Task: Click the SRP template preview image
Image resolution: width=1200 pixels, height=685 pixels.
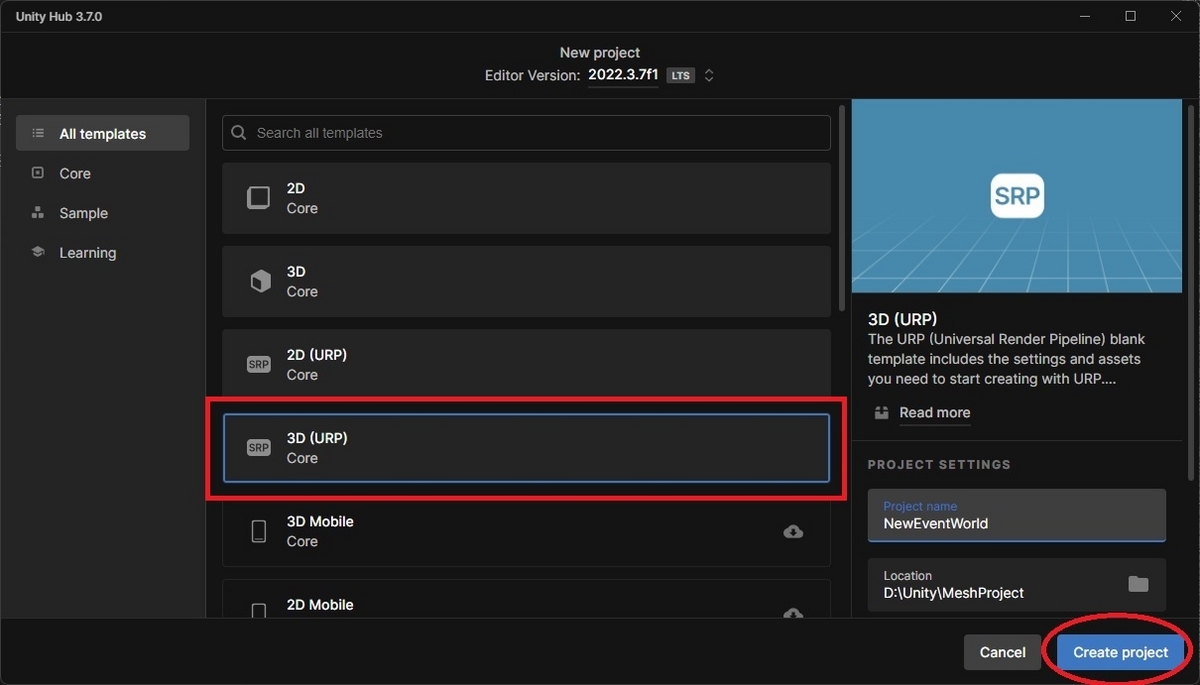Action: tap(1017, 196)
